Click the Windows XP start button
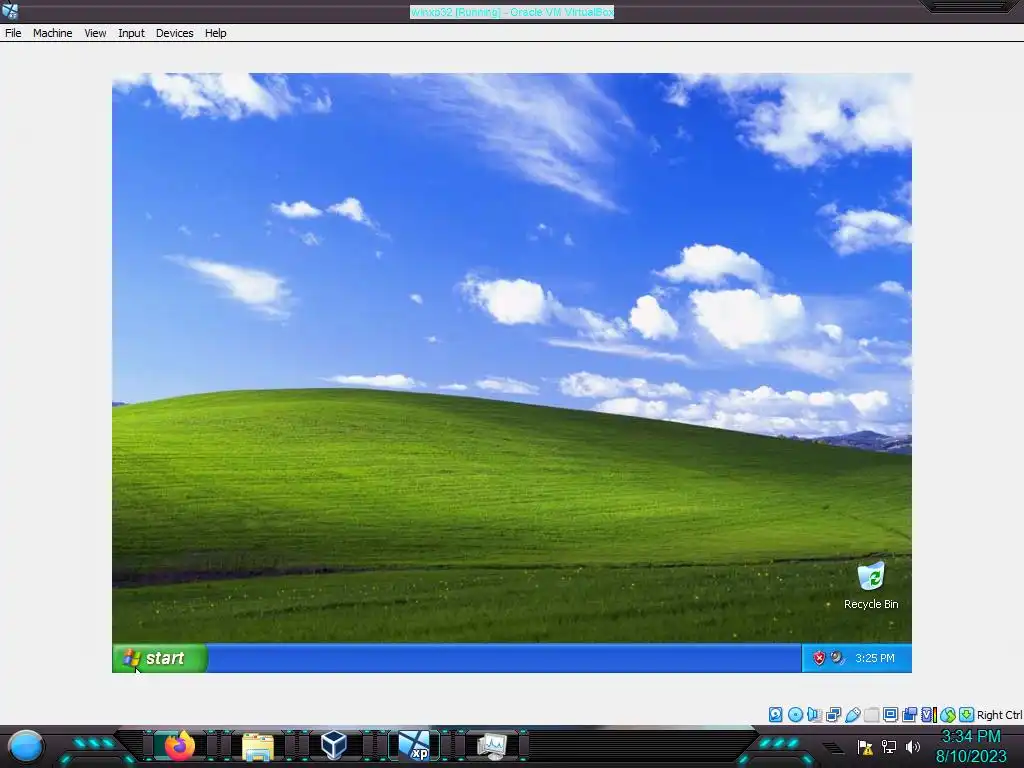Screen dimensions: 1024x768 click(159, 658)
